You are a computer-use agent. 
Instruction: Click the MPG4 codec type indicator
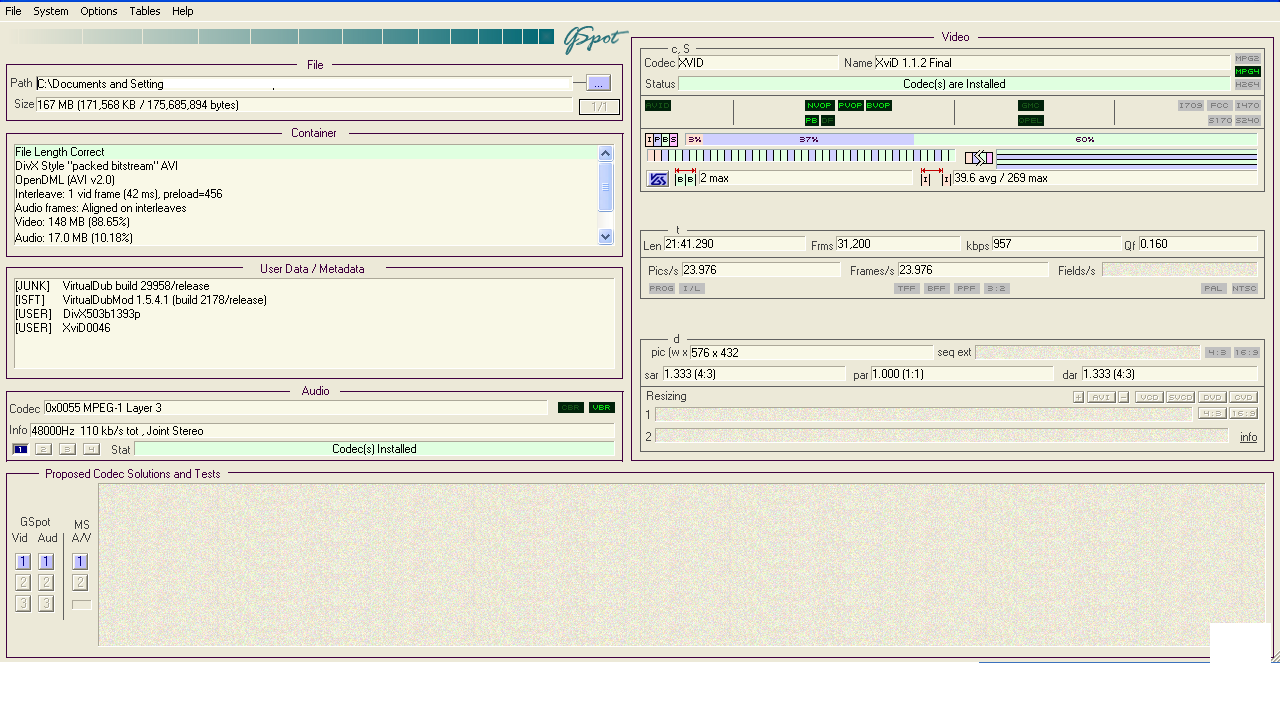(x=1247, y=72)
